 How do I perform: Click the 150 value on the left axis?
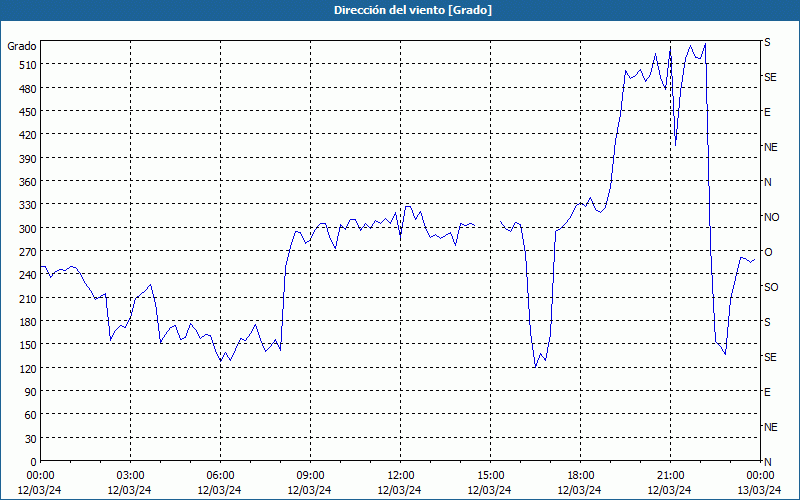(x=28, y=345)
